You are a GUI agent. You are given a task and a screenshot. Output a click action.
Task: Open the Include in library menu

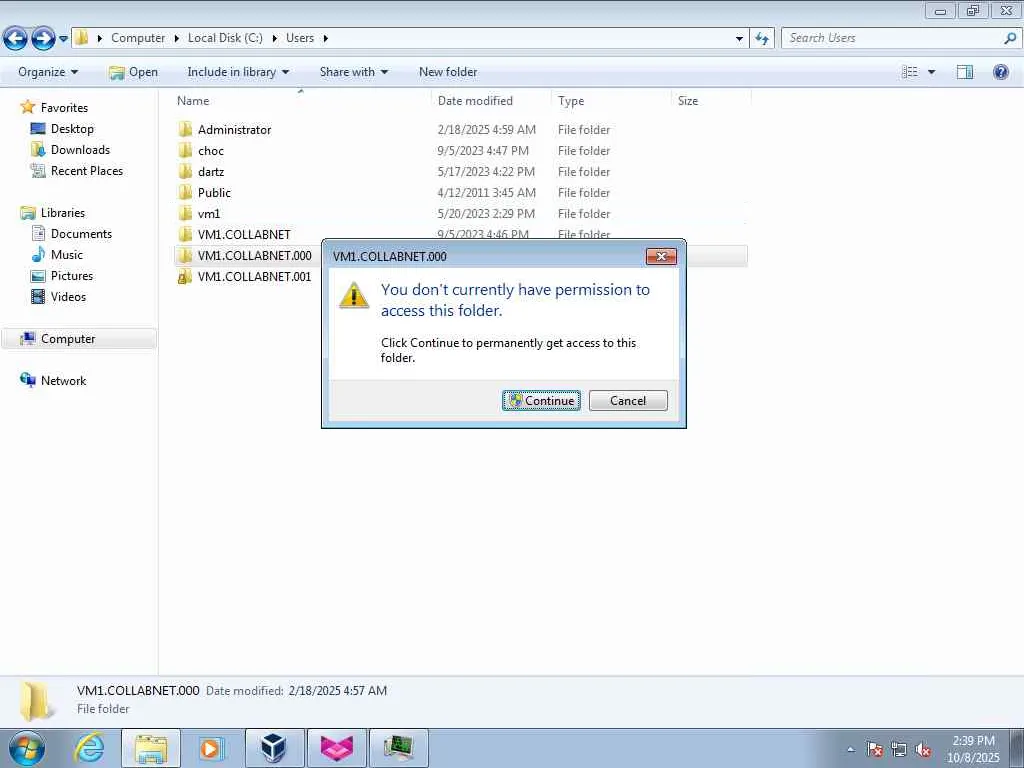(x=238, y=72)
